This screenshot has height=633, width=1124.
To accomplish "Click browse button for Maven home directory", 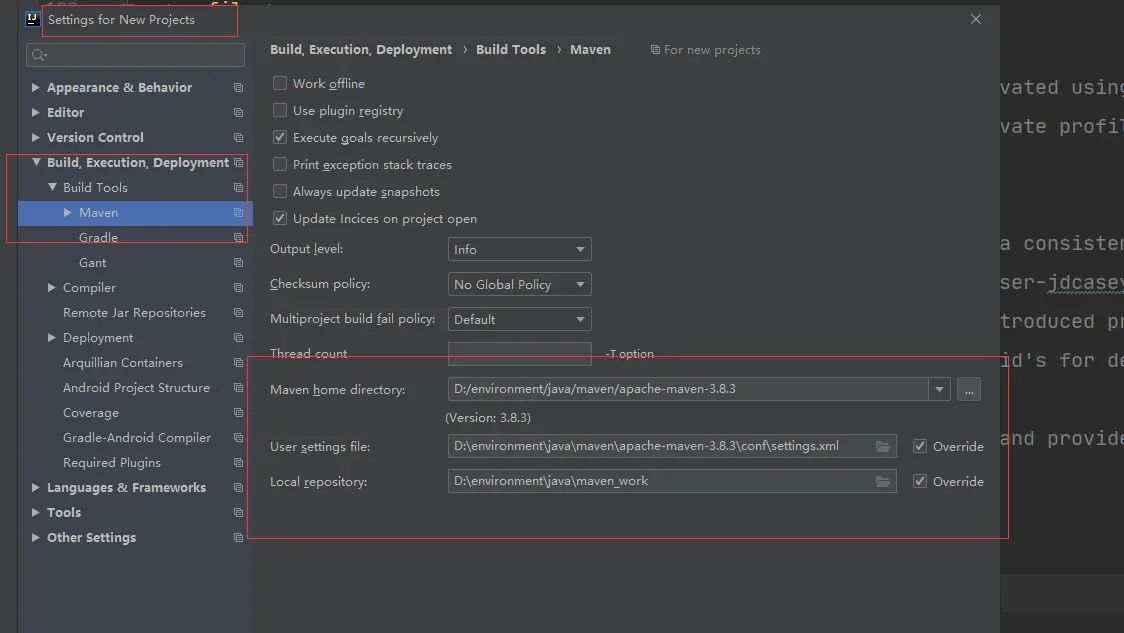I will click(x=968, y=390).
